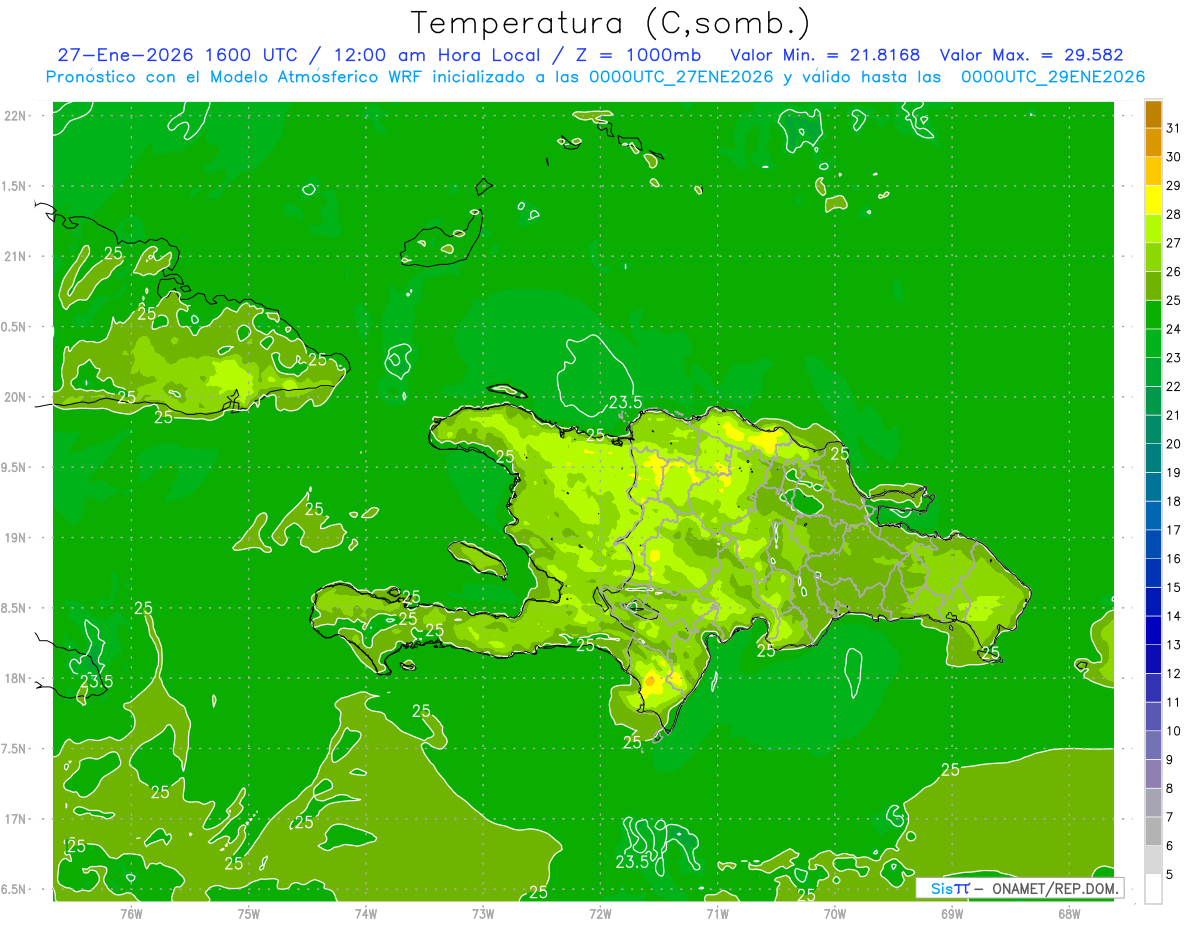Pick the white swatch below the 5 mark
The image size is (1200, 927).
1153,888
